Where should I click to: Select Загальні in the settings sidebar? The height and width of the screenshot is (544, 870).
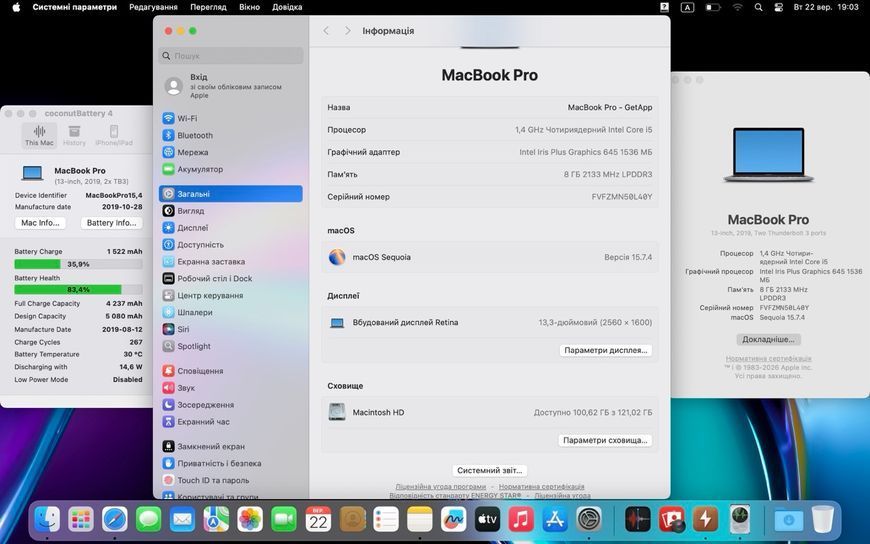click(x=230, y=194)
